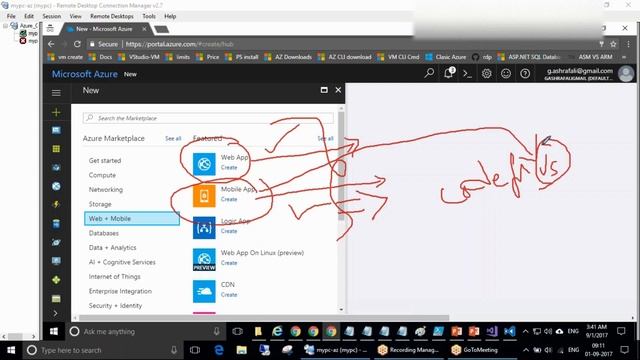Click the lightning bolt Function Apps sidebar icon
The height and width of the screenshot is (360, 640).
click(x=56, y=204)
